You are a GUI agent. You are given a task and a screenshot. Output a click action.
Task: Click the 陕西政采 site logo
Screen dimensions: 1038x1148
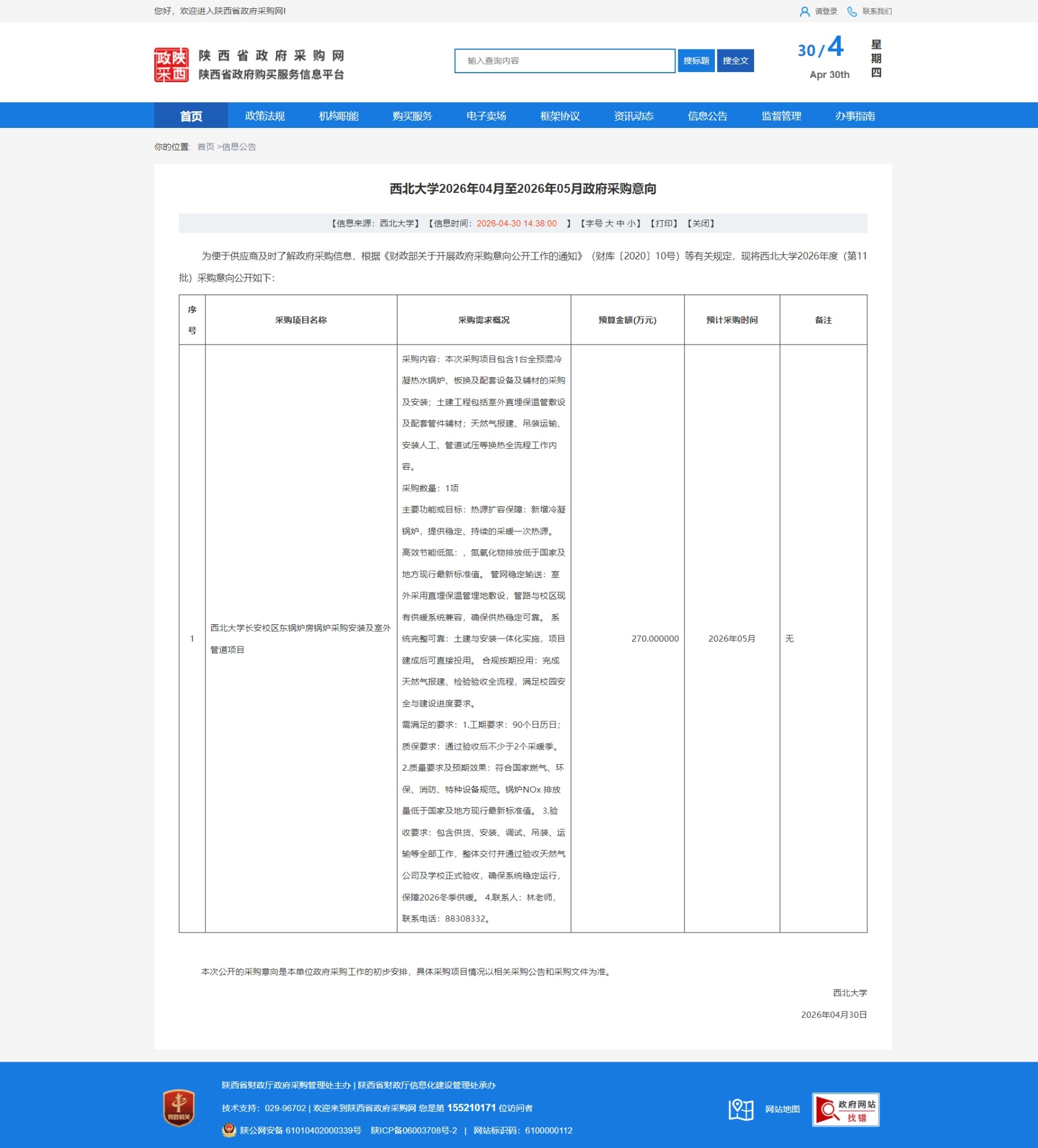[x=171, y=65]
